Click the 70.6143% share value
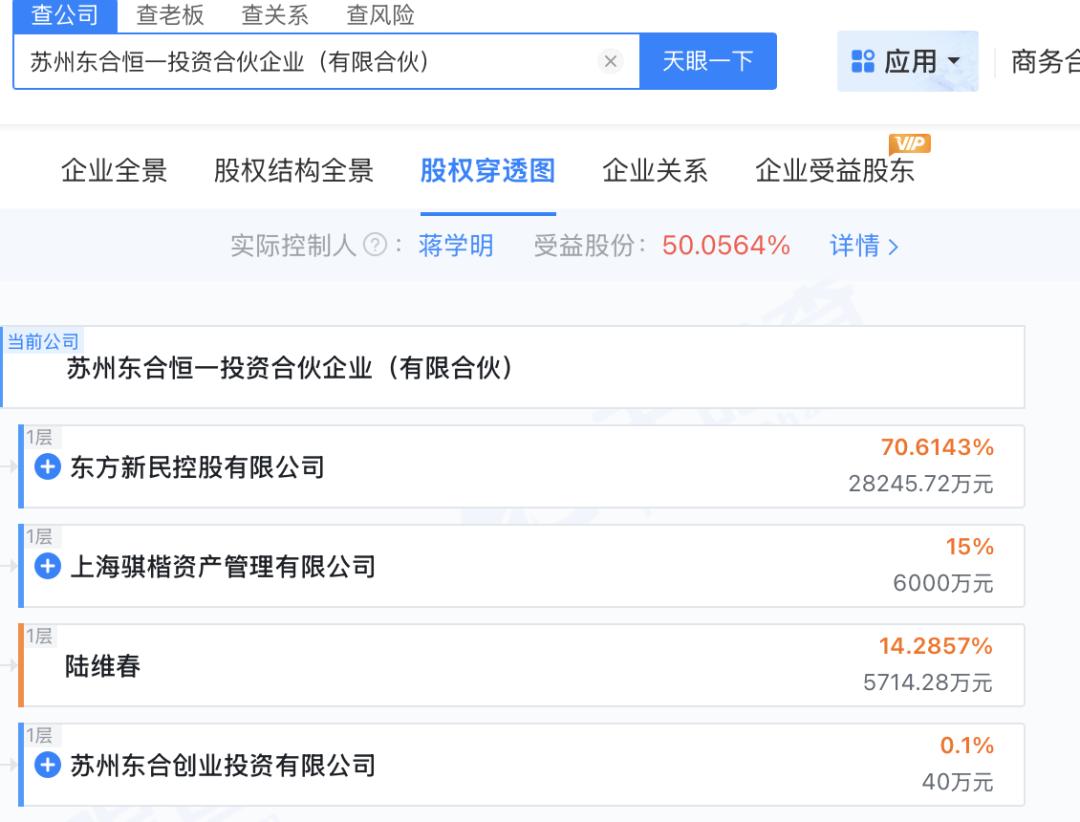This screenshot has width=1080, height=822. [937, 447]
